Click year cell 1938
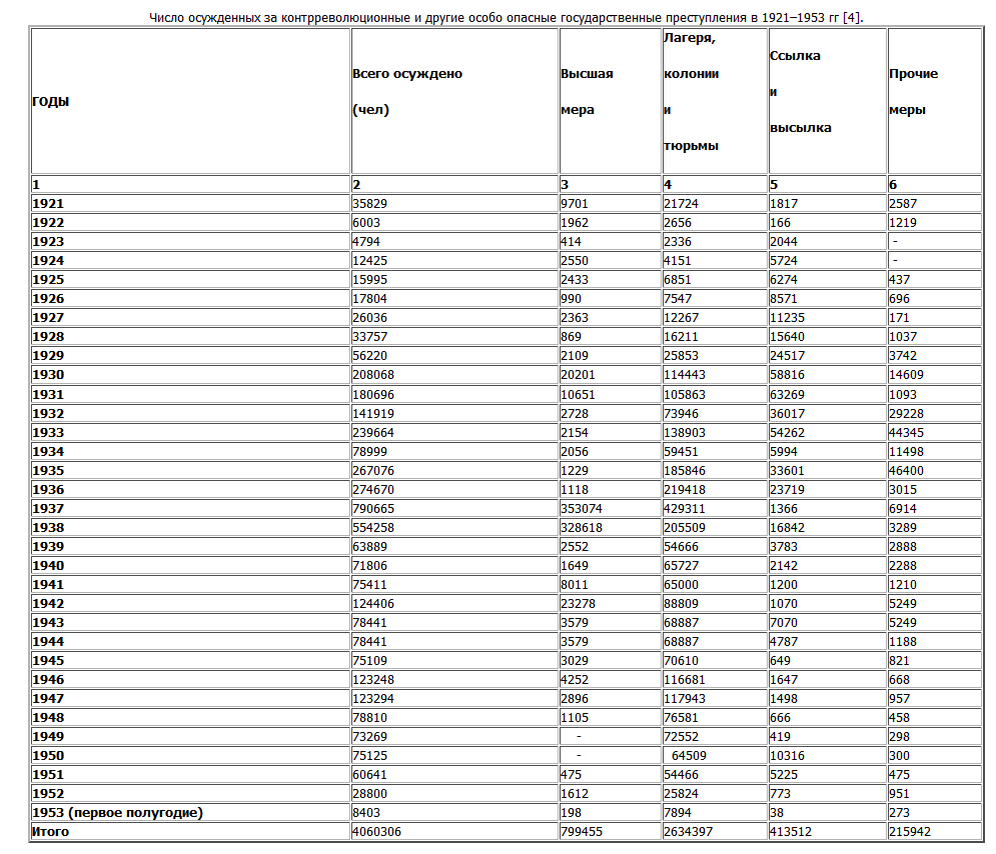Screen dimensions: 996x854 (x=191, y=528)
